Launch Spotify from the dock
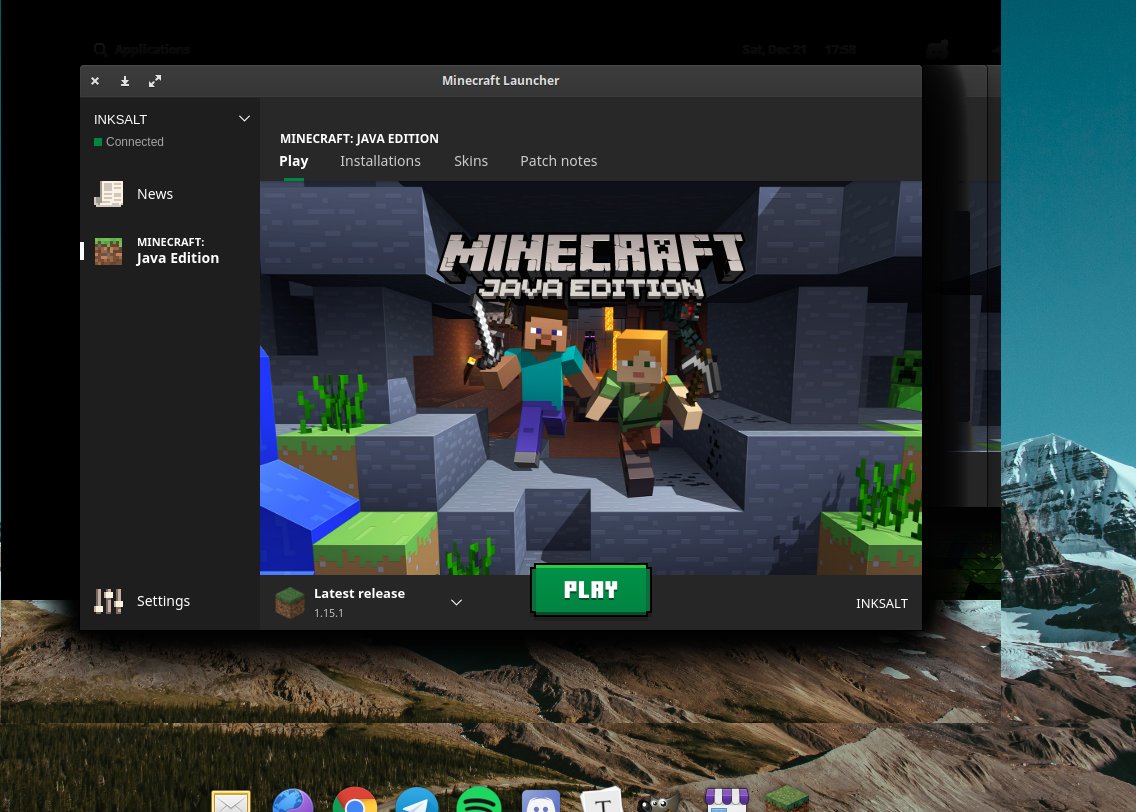 coord(478,801)
